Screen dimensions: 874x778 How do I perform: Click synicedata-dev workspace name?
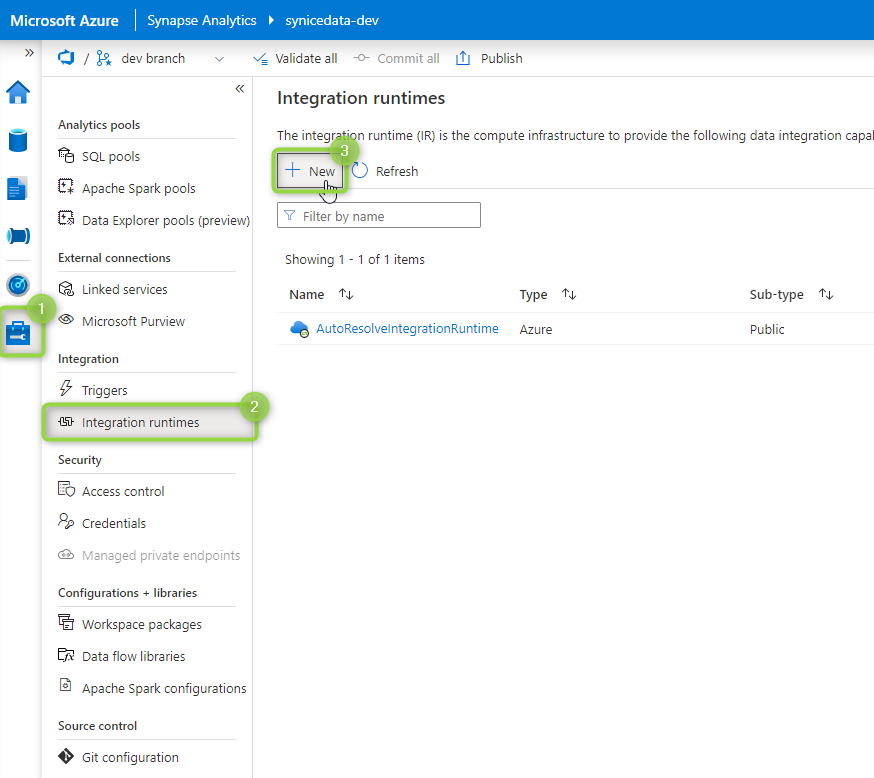point(332,21)
